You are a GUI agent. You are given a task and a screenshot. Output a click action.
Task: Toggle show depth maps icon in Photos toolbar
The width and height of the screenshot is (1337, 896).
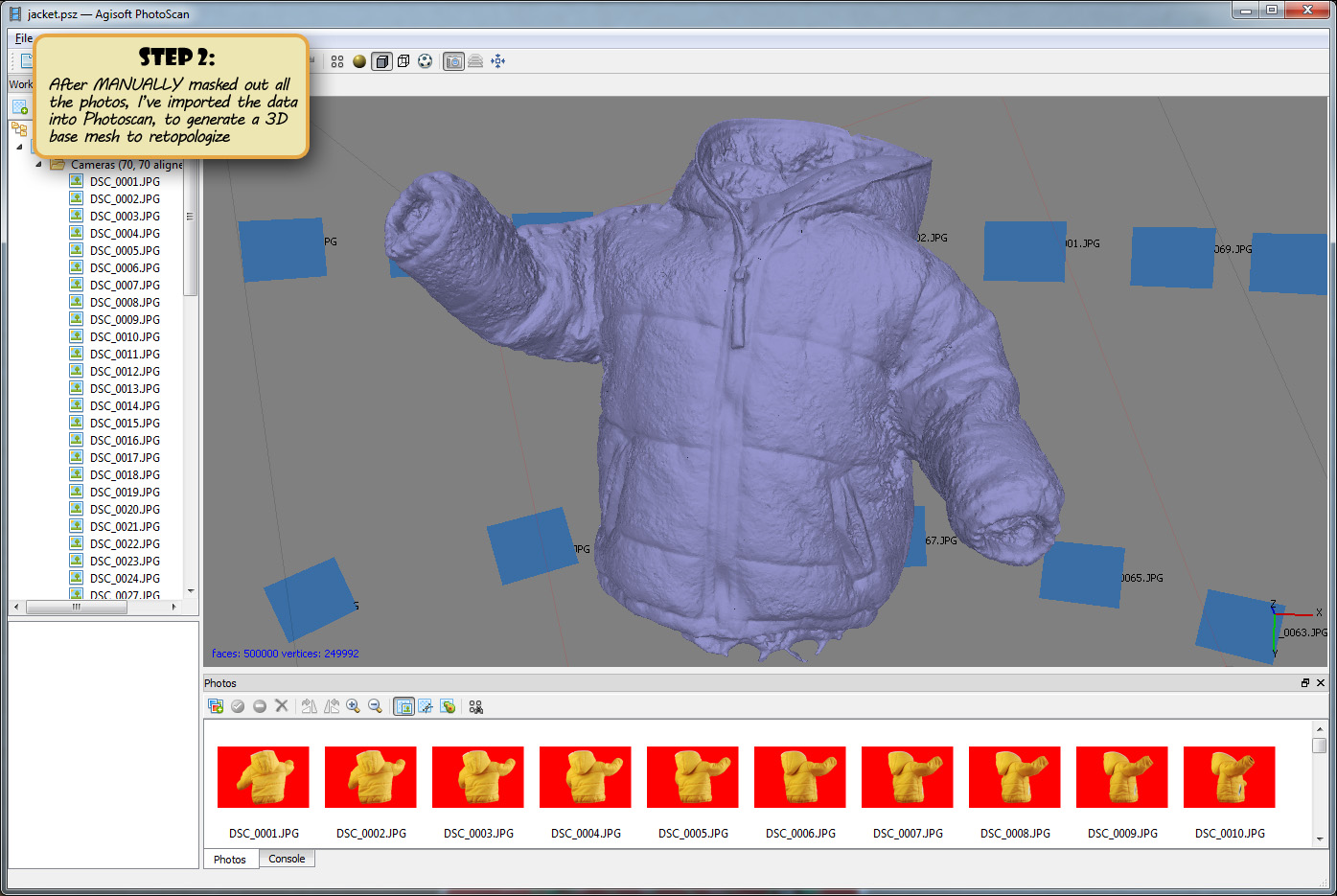click(448, 706)
